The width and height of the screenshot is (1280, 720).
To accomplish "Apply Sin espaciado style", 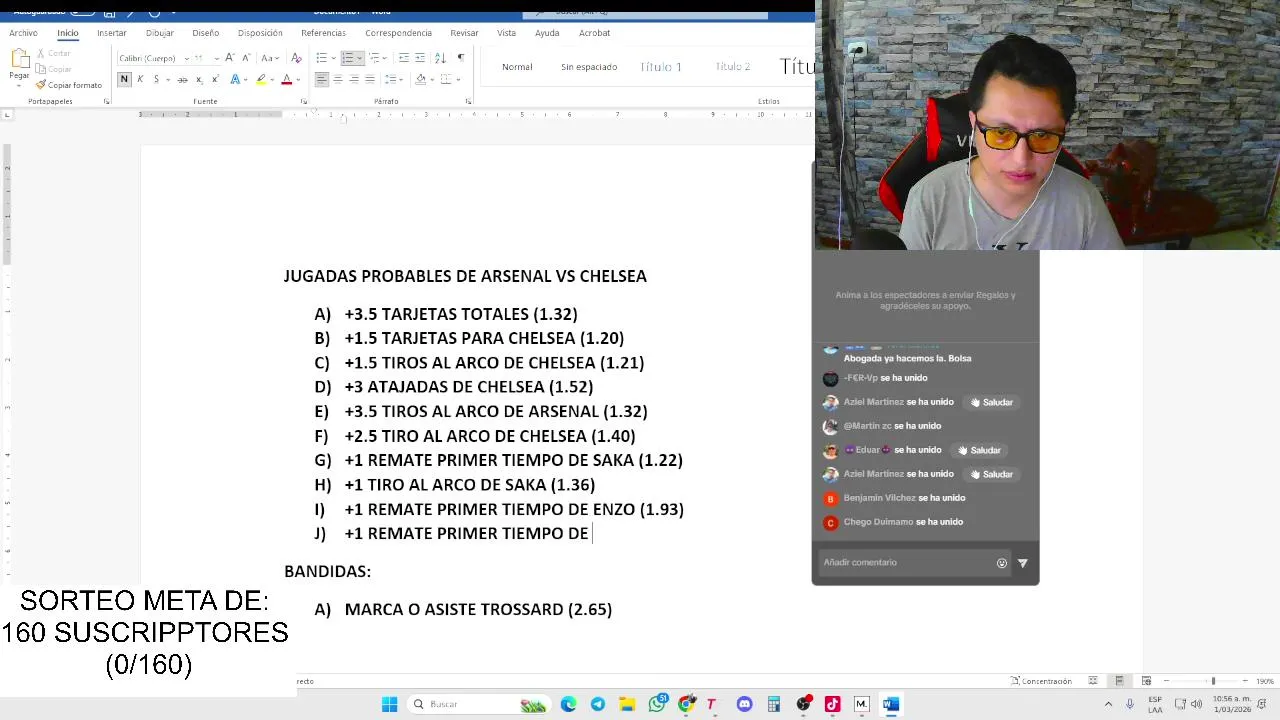I will (589, 67).
